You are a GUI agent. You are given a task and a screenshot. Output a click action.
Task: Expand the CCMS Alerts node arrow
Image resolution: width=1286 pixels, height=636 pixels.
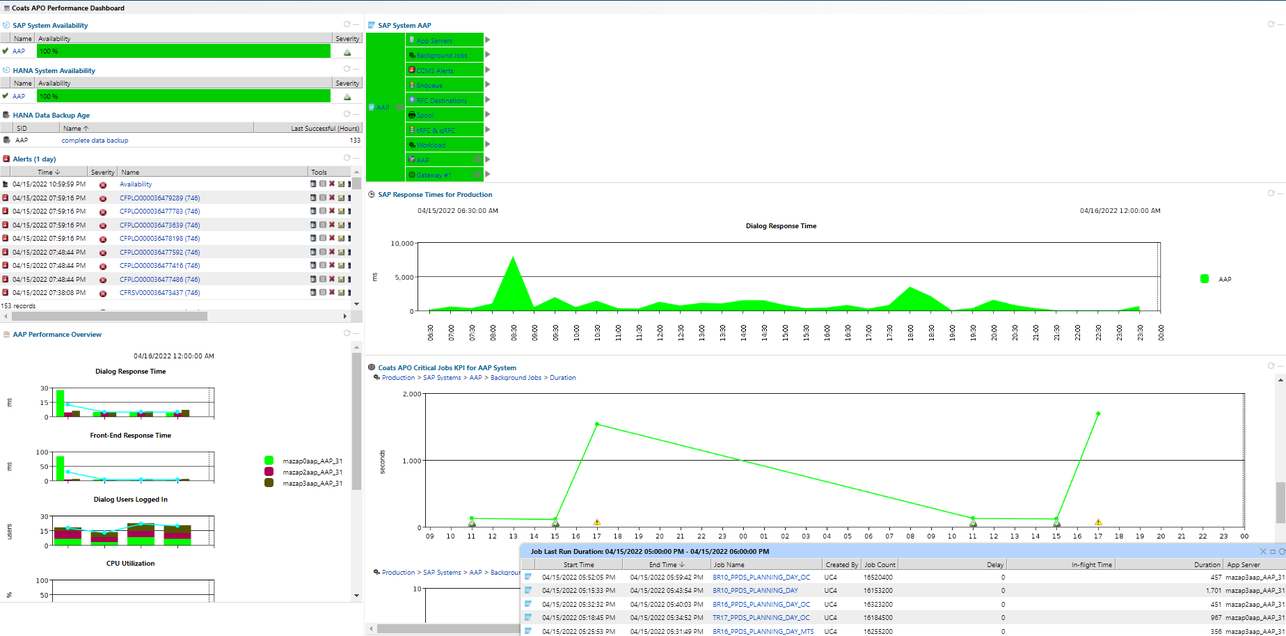(488, 70)
